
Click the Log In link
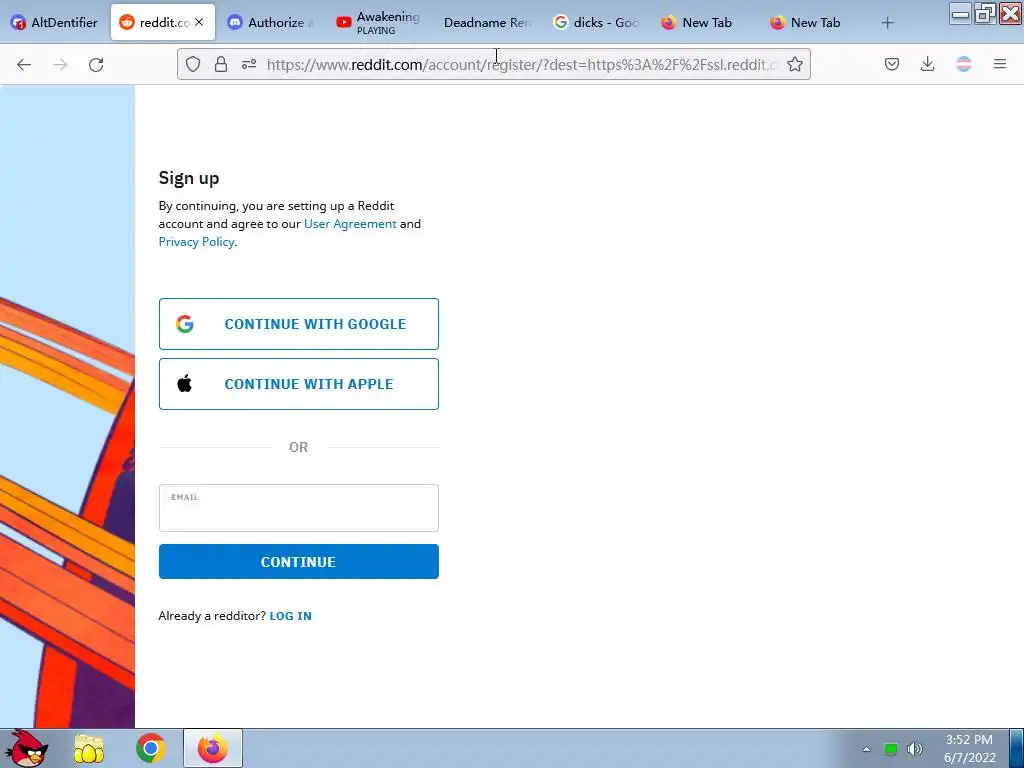[x=291, y=616]
